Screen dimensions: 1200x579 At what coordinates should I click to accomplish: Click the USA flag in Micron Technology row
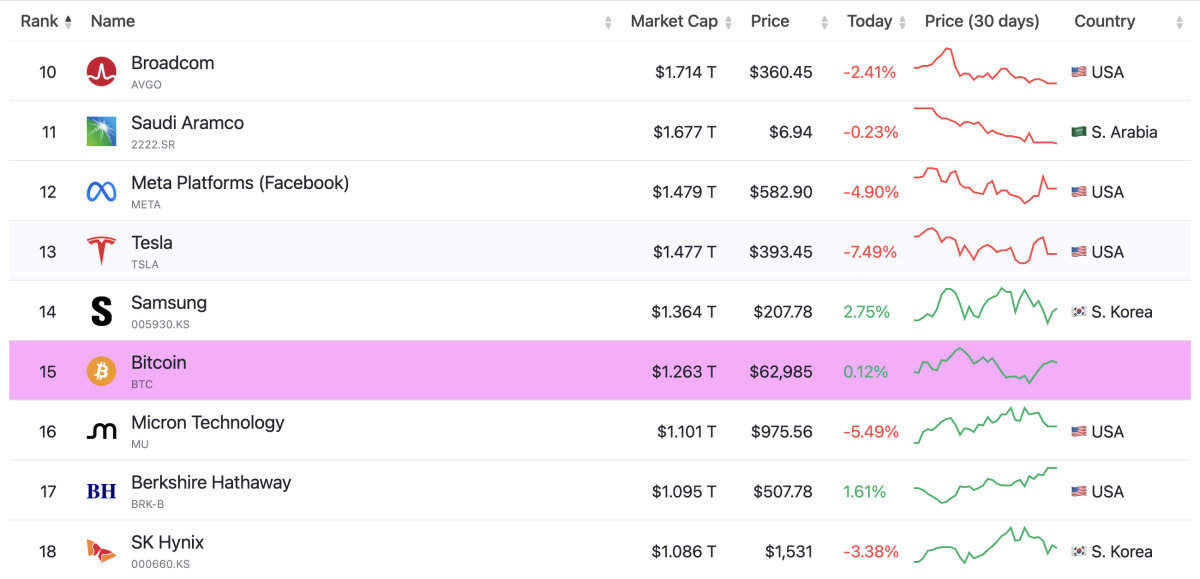point(1079,432)
